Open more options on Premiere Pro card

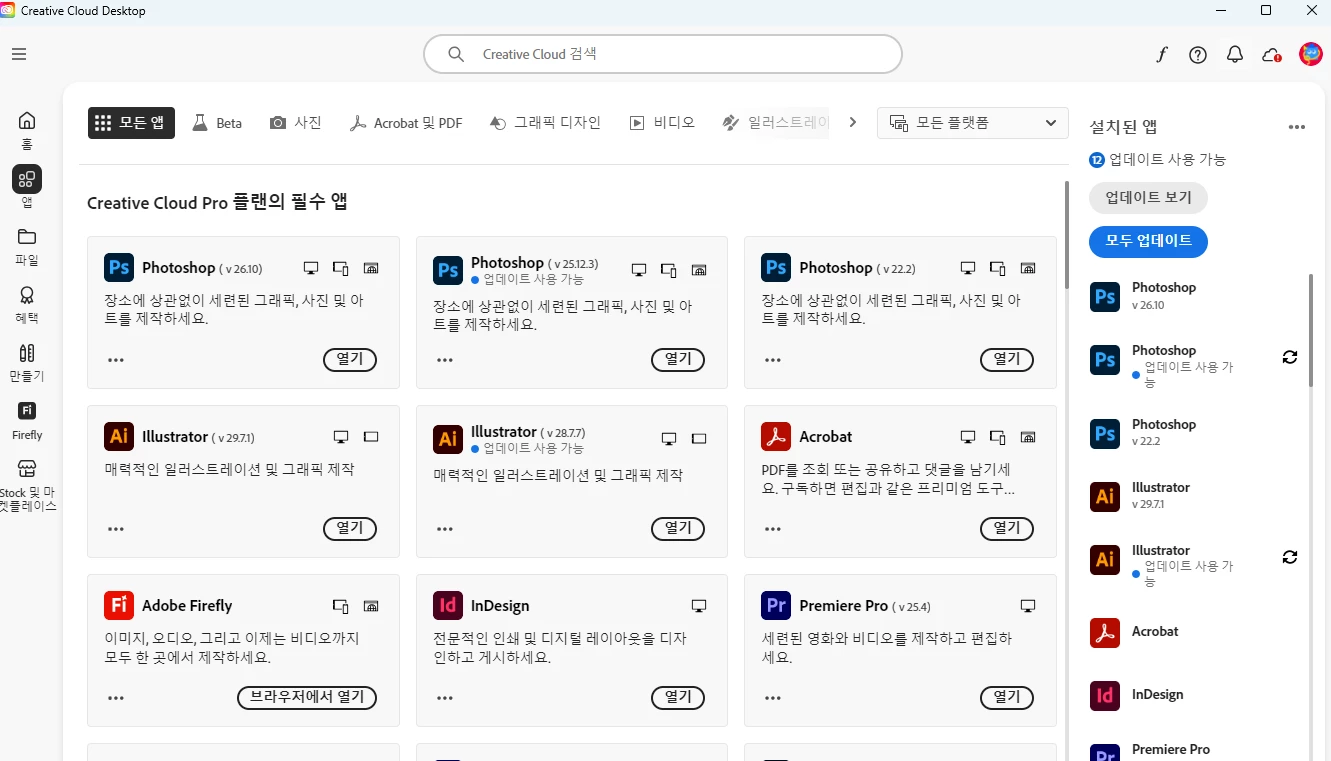pos(773,698)
